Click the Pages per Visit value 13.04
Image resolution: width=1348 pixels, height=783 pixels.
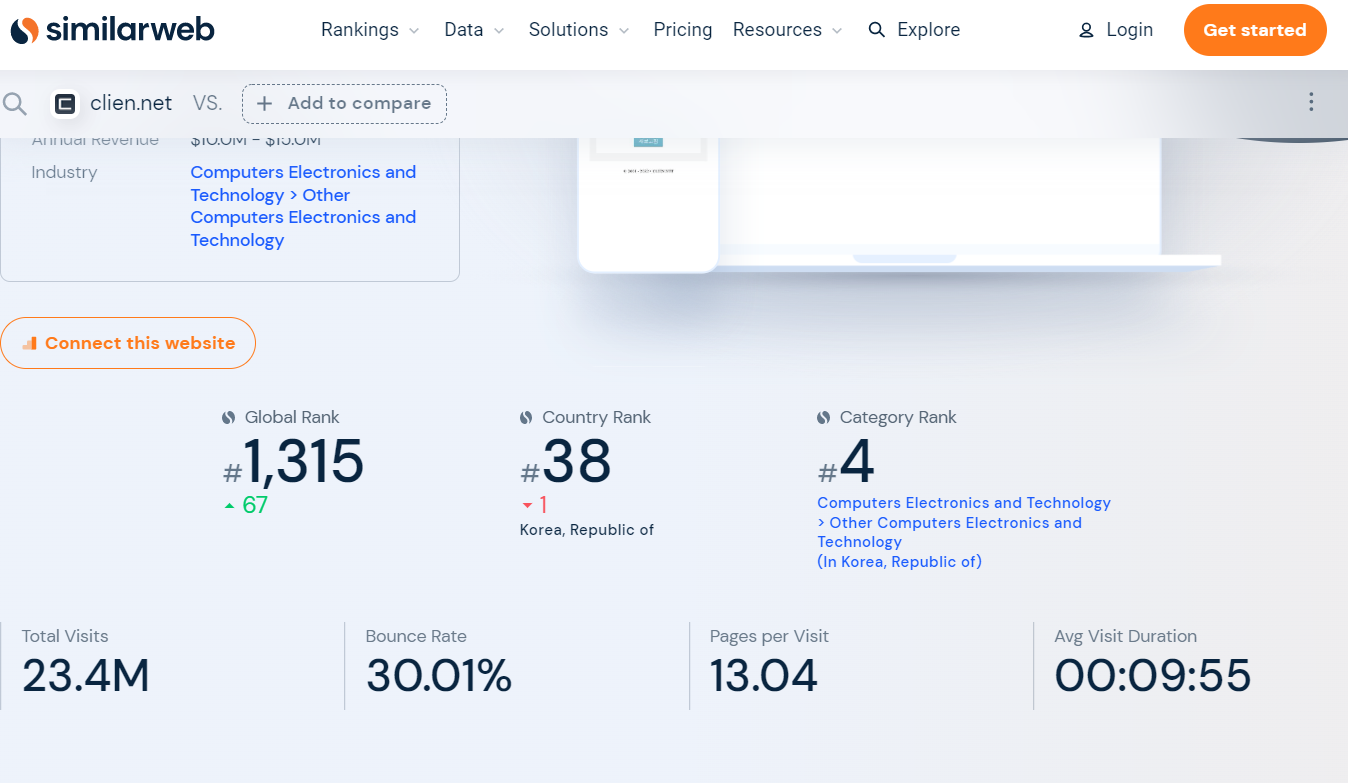[x=764, y=677]
